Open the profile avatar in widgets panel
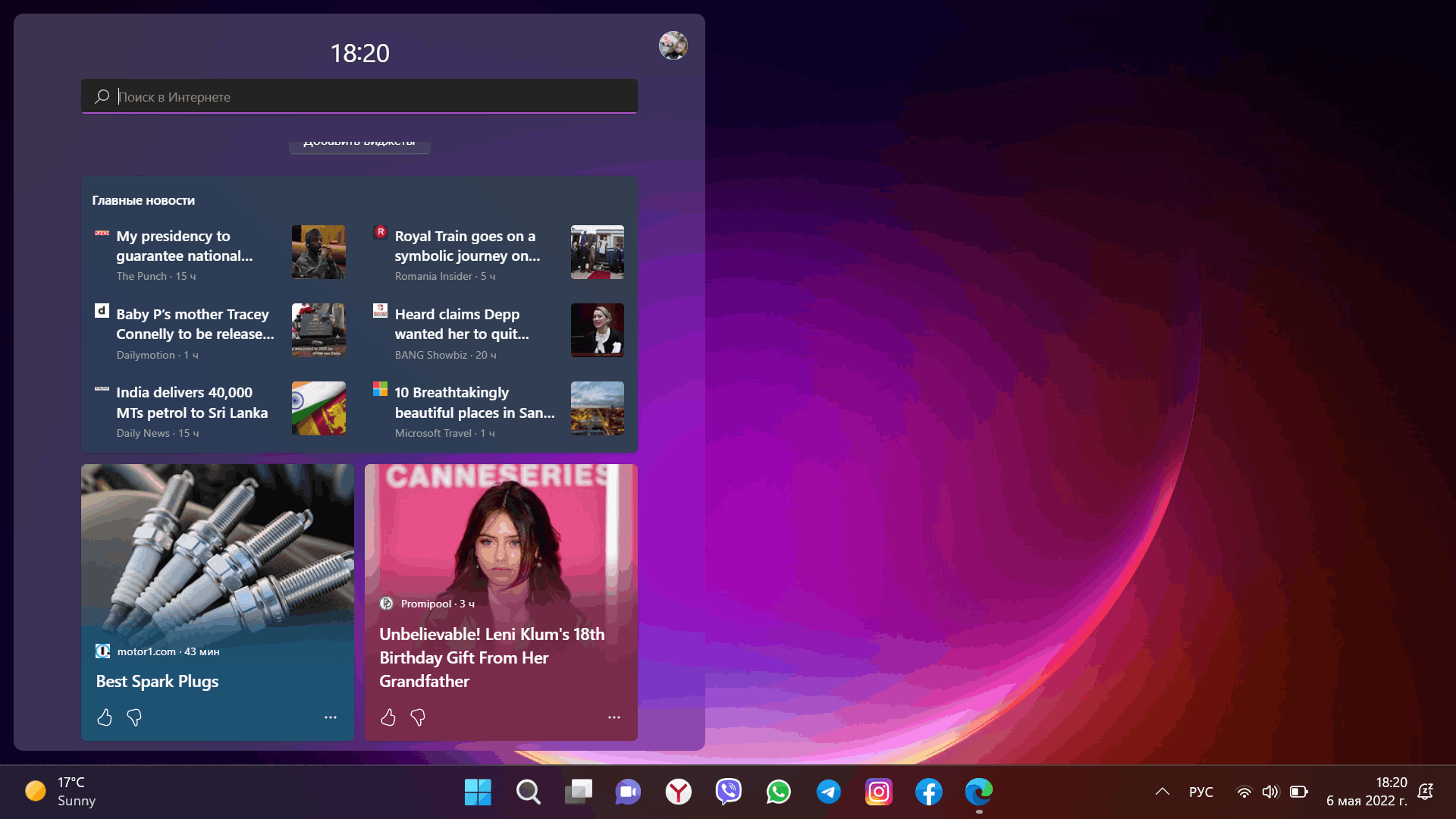 click(673, 45)
